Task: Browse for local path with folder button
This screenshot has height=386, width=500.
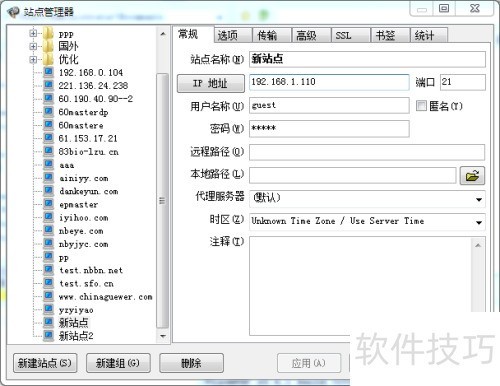Action: (x=472, y=175)
